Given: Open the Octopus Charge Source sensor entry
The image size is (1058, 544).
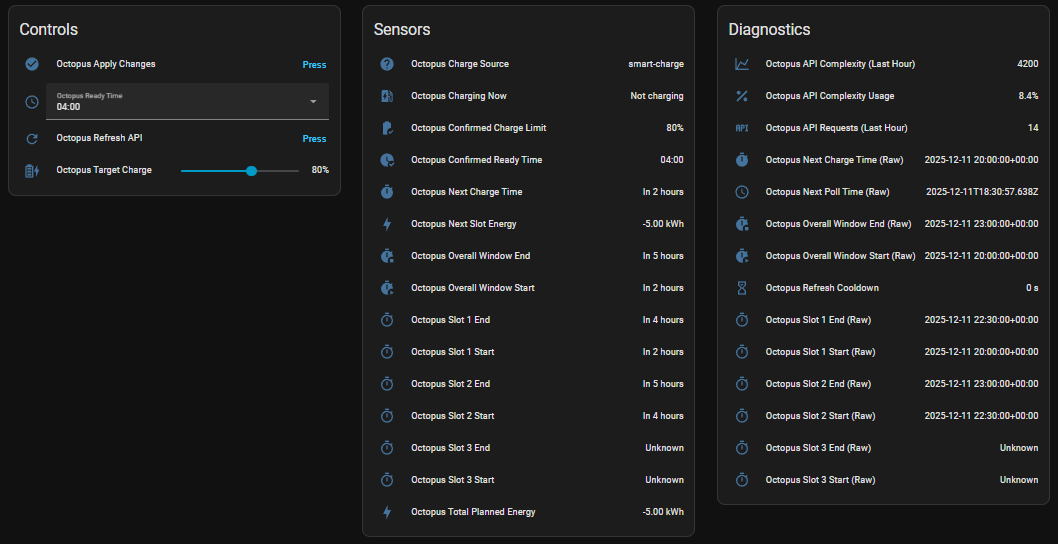Looking at the screenshot, I should pos(528,64).
